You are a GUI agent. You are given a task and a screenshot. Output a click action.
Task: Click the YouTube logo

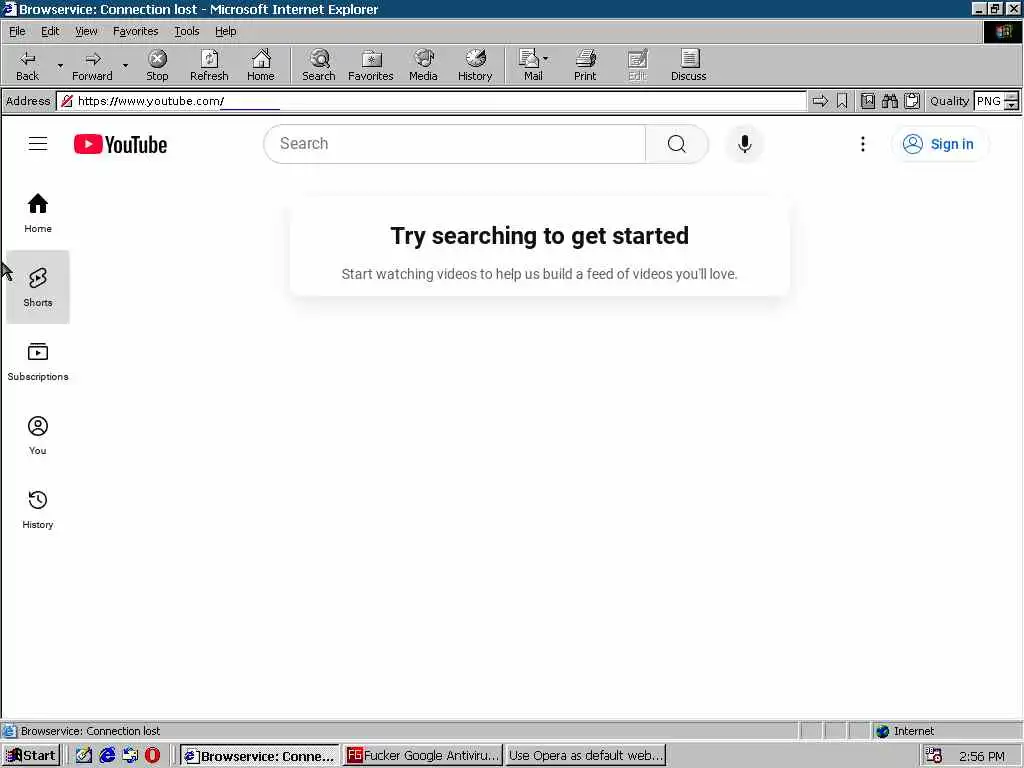(x=120, y=144)
